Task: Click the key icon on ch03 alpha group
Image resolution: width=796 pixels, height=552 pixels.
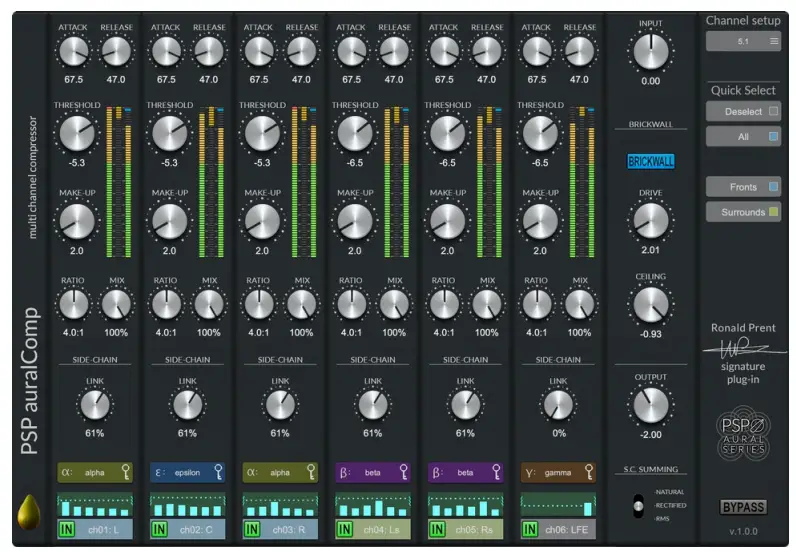Action: click(311, 472)
